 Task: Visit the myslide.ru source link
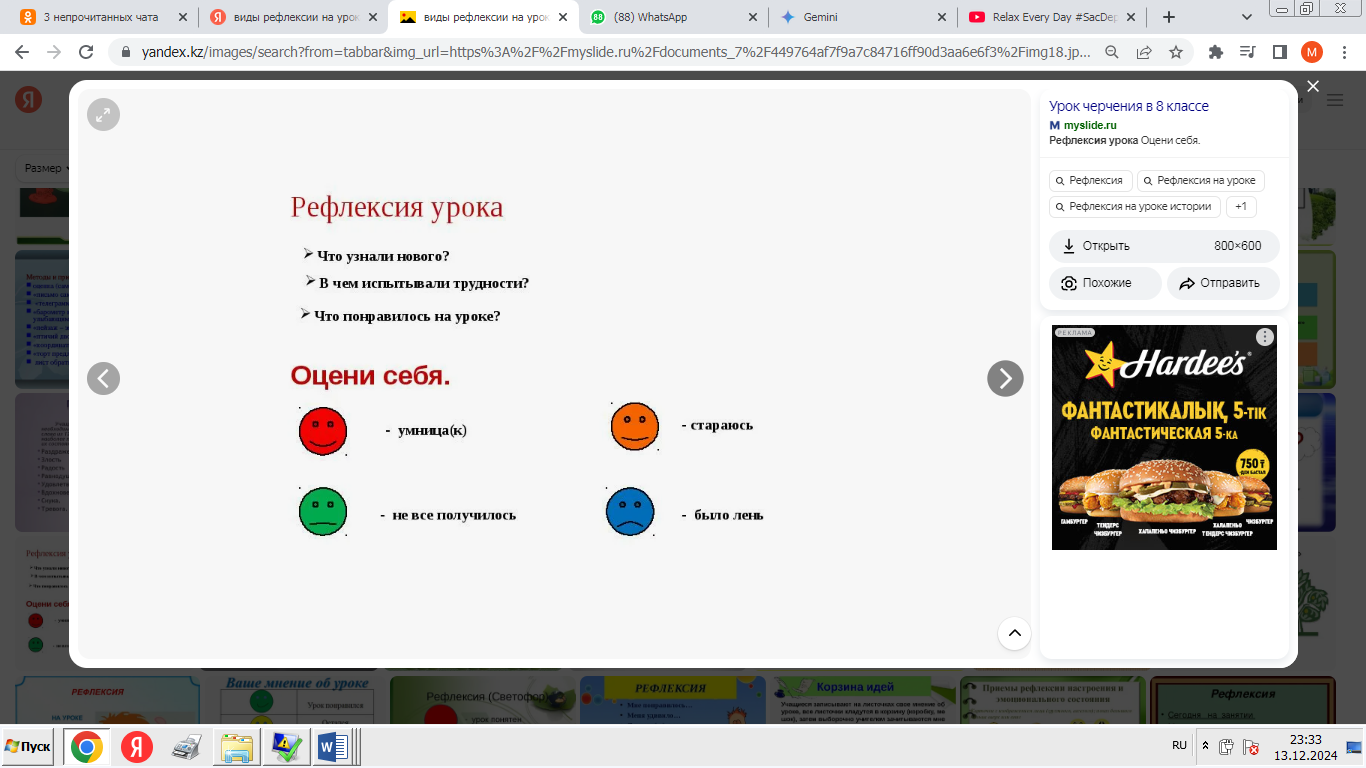click(x=1089, y=125)
